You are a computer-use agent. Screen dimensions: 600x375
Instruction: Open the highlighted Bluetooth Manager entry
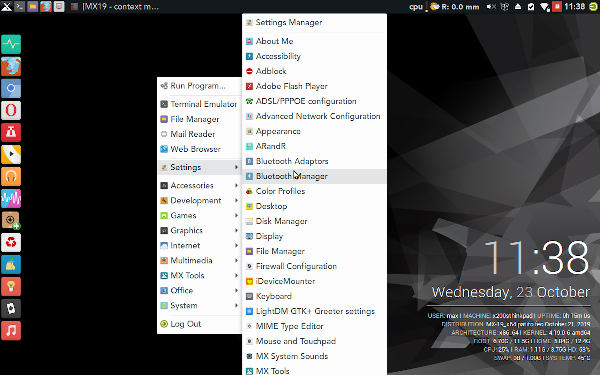pyautogui.click(x=314, y=176)
